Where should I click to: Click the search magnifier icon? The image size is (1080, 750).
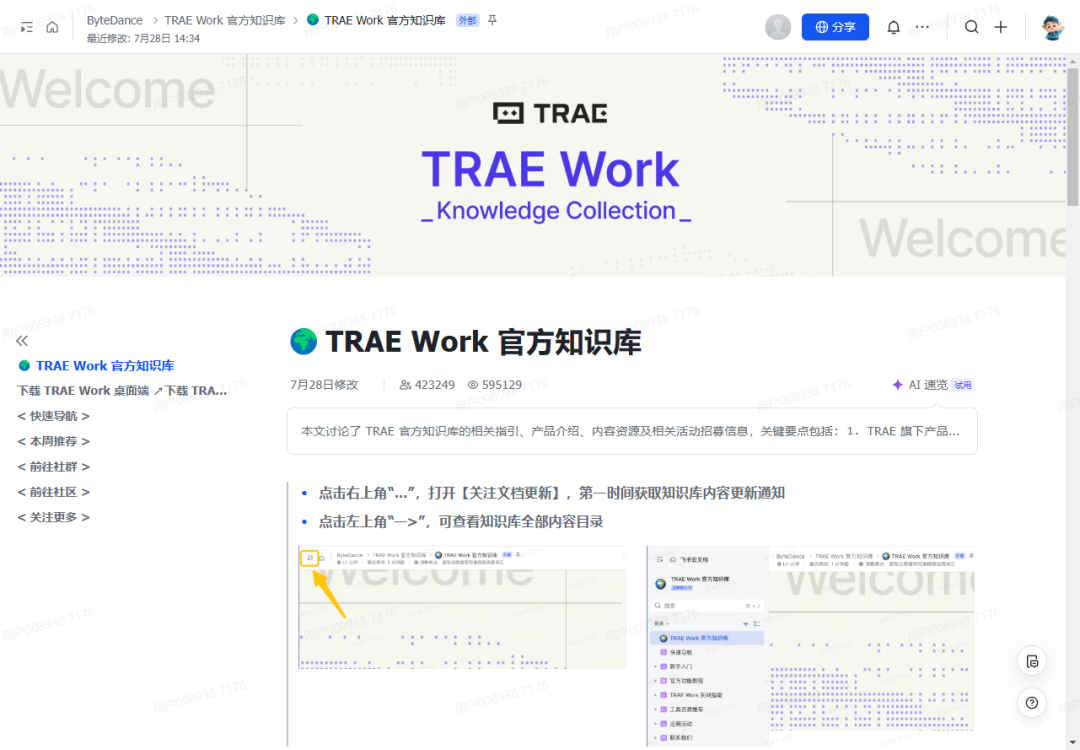tap(971, 27)
